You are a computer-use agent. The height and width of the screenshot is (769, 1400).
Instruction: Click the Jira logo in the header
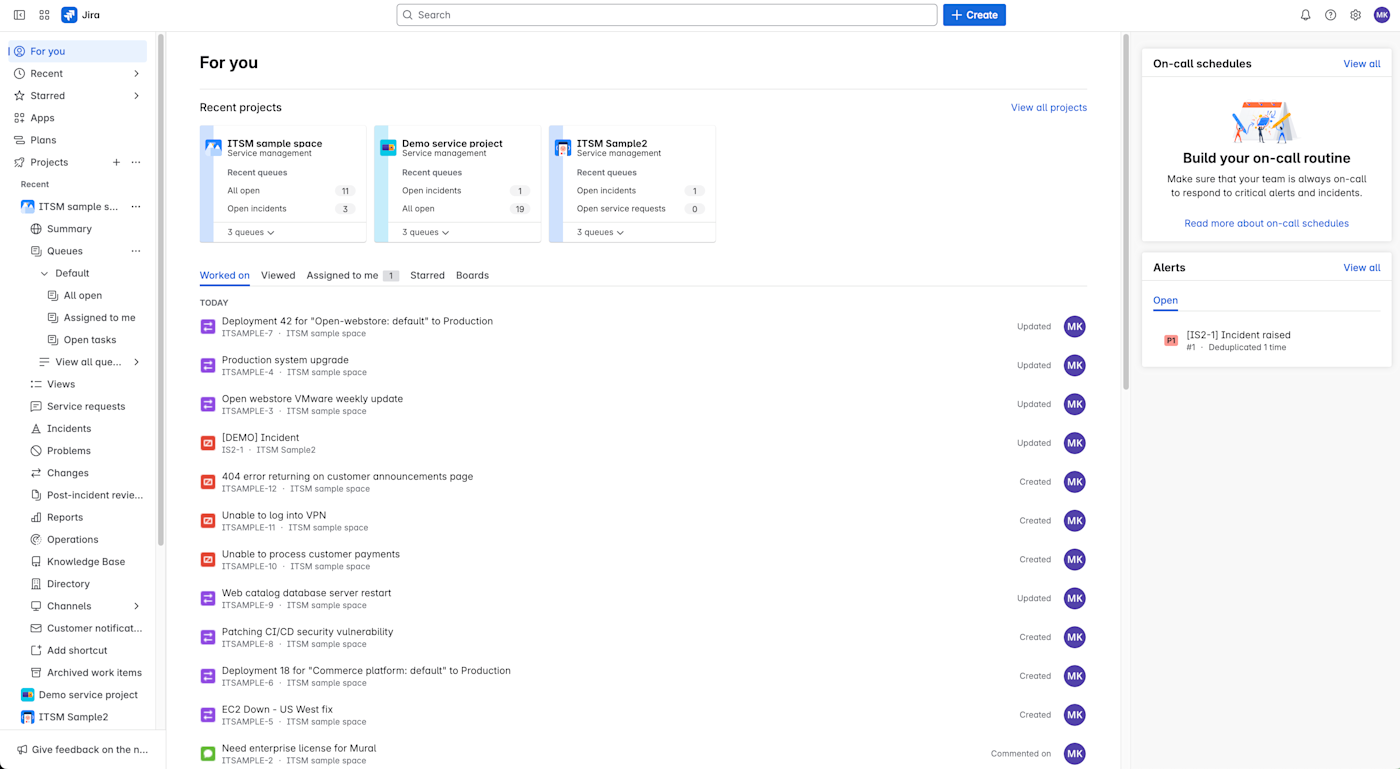[x=80, y=15]
